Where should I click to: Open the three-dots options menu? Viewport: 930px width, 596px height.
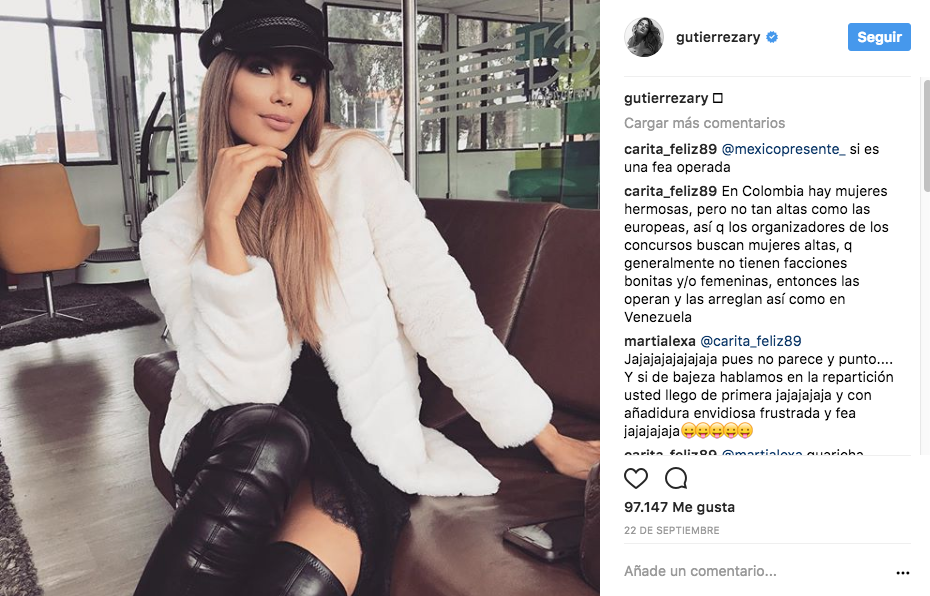tap(903, 572)
